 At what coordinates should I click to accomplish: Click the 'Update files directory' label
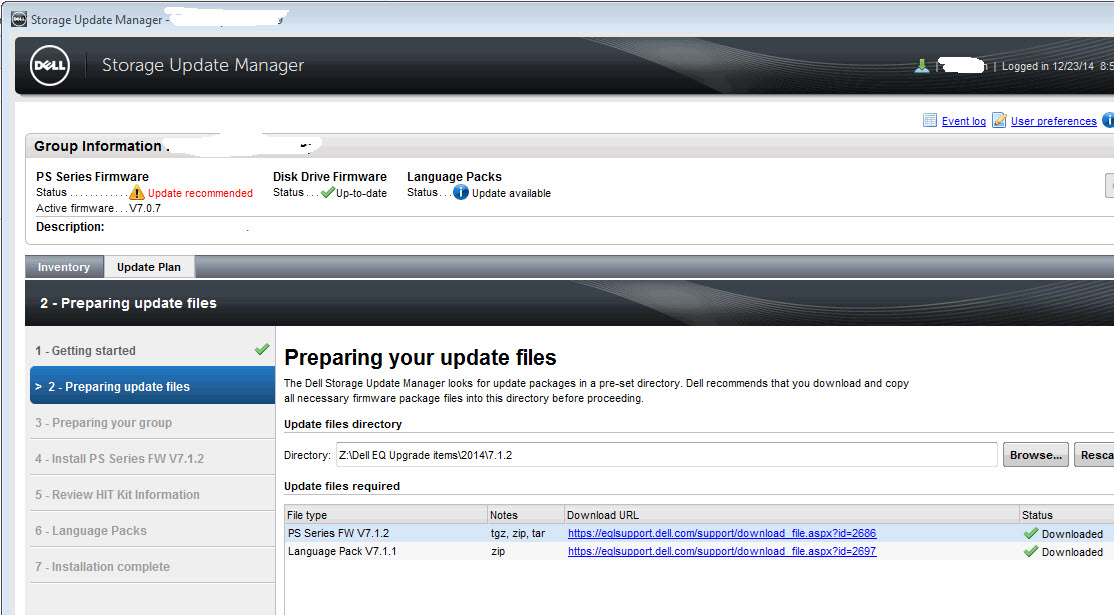343,424
